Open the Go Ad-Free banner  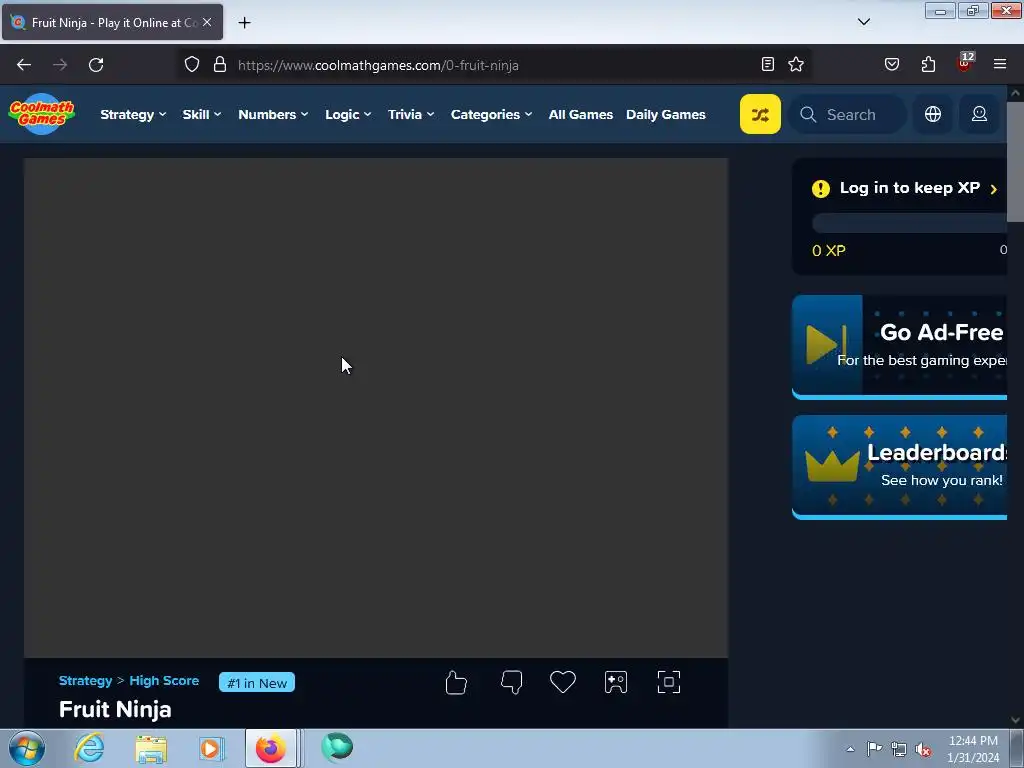tap(899, 346)
